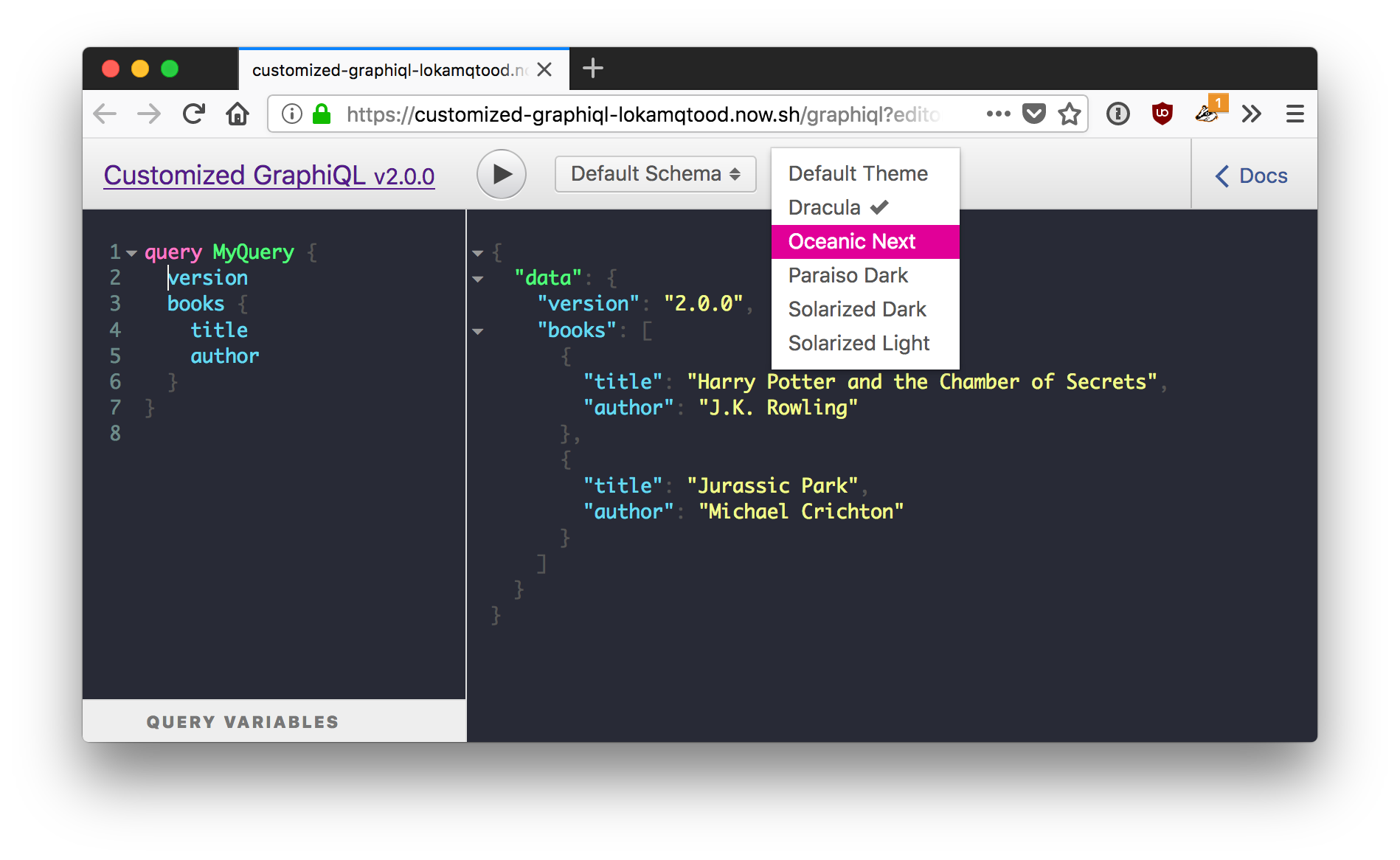Go forward using browser forward arrow
This screenshot has width=1400, height=860.
point(149,114)
